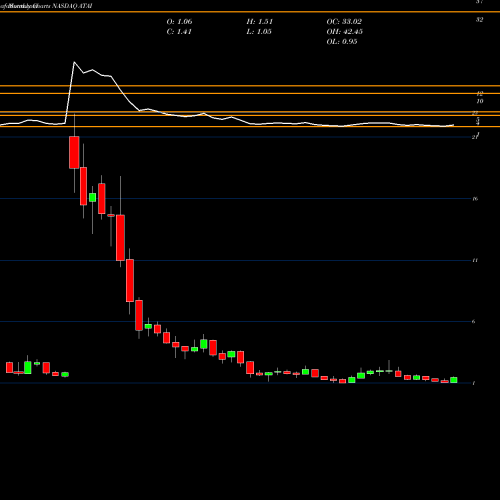Click the OC: 33.02 value

[x=344, y=22]
